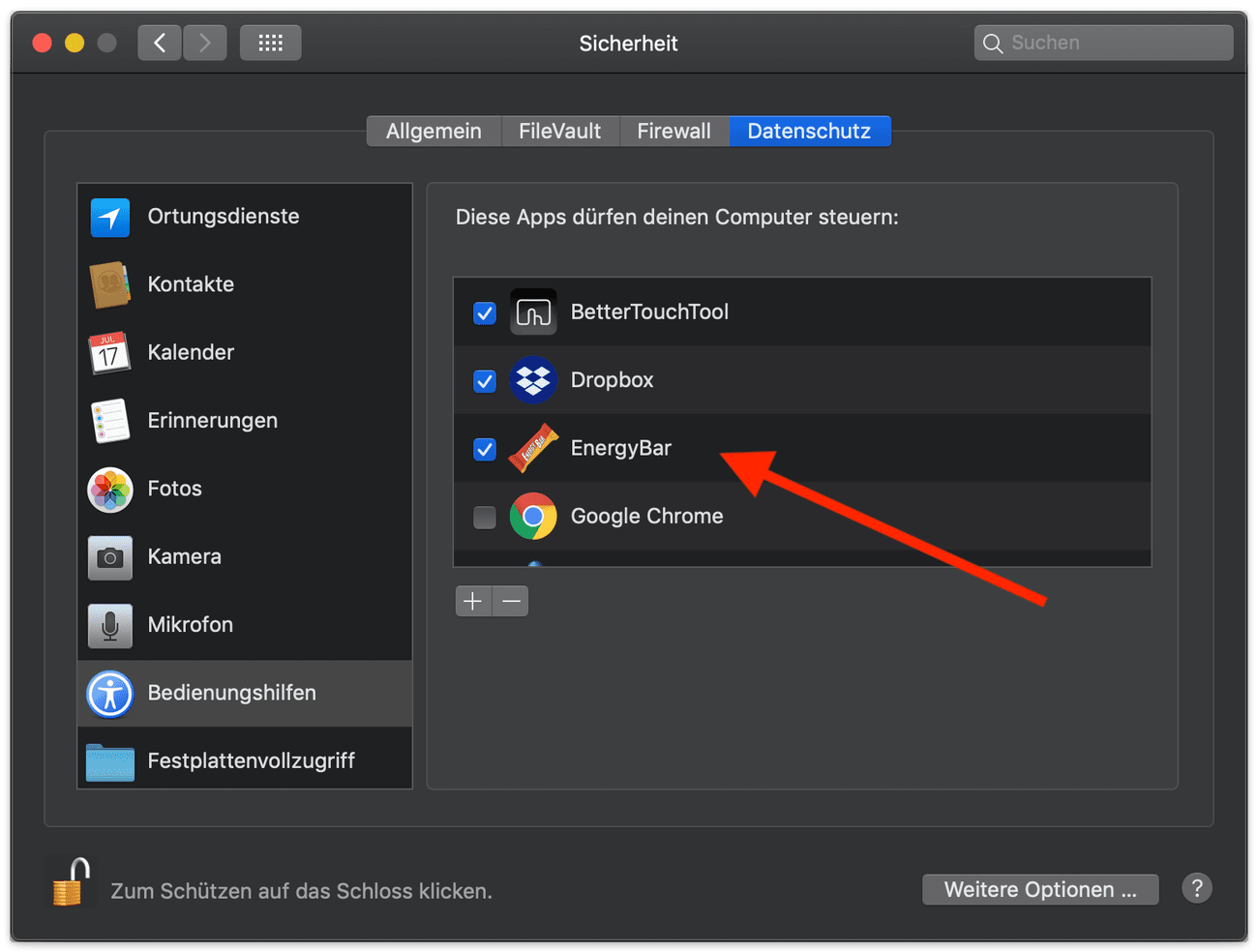Click the magnifying glass search icon
This screenshot has height=952, width=1258.
pyautogui.click(x=993, y=43)
